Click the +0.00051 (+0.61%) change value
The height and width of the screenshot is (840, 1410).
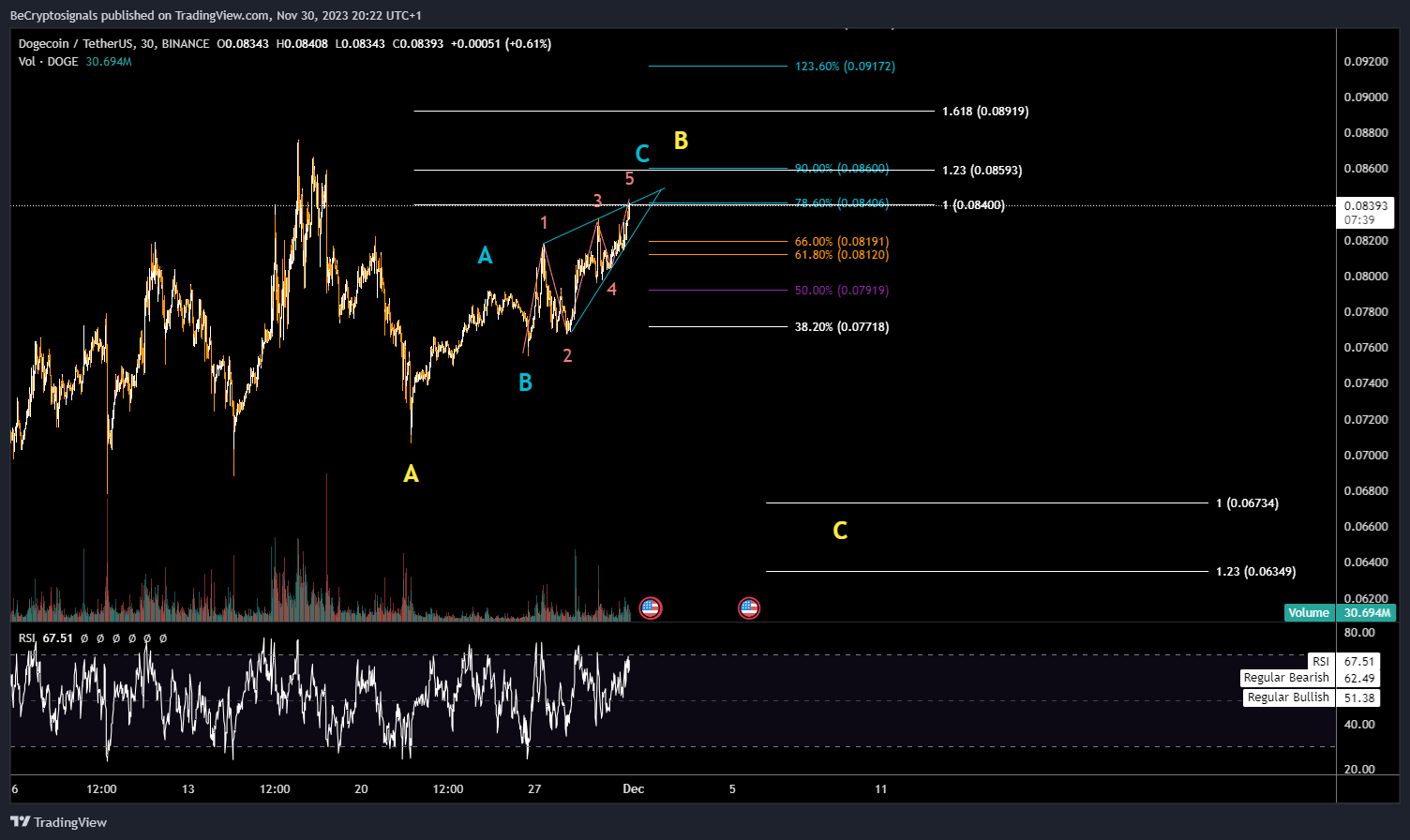[x=501, y=44]
